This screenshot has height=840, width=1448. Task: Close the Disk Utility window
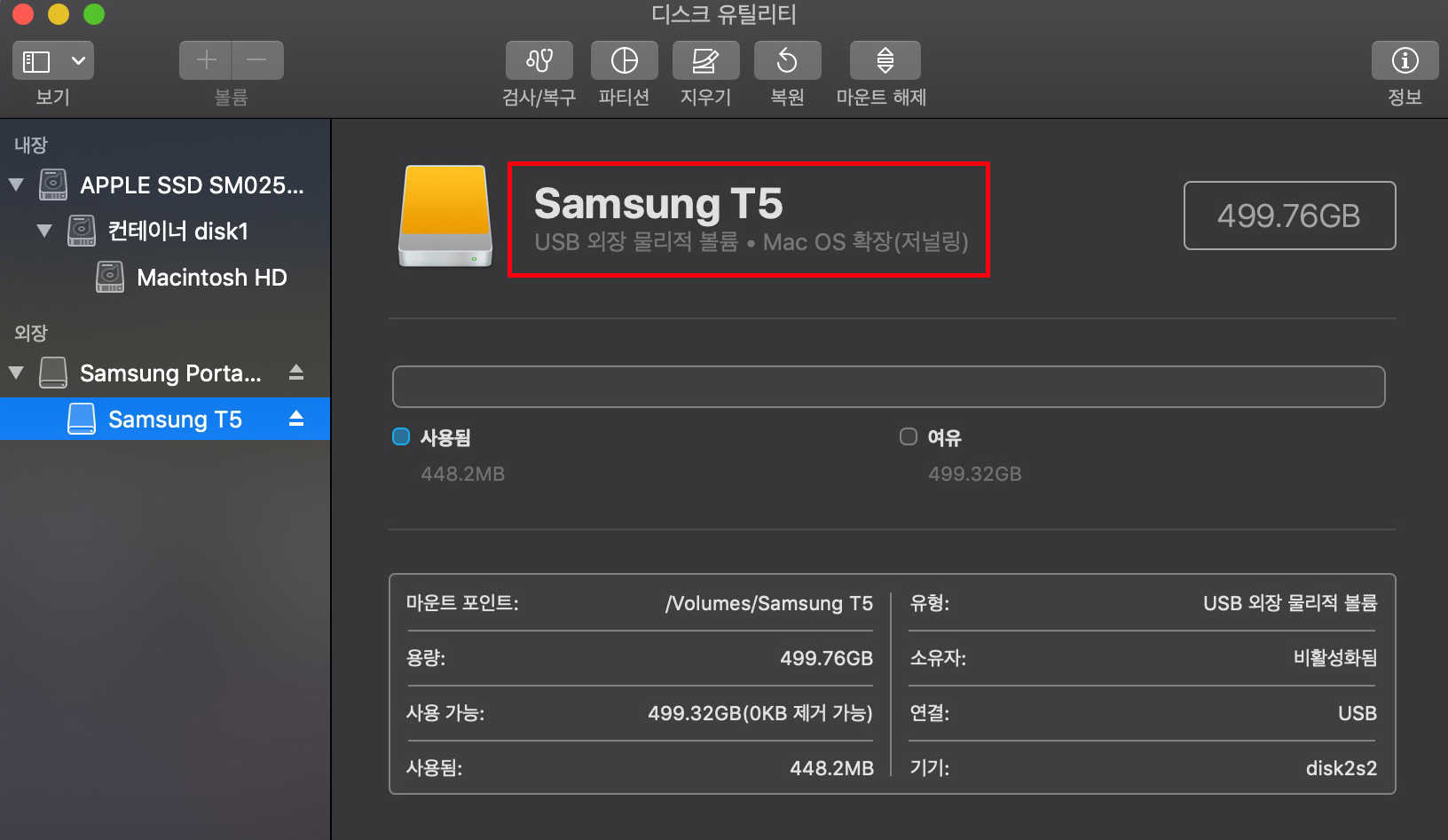pos(23,14)
